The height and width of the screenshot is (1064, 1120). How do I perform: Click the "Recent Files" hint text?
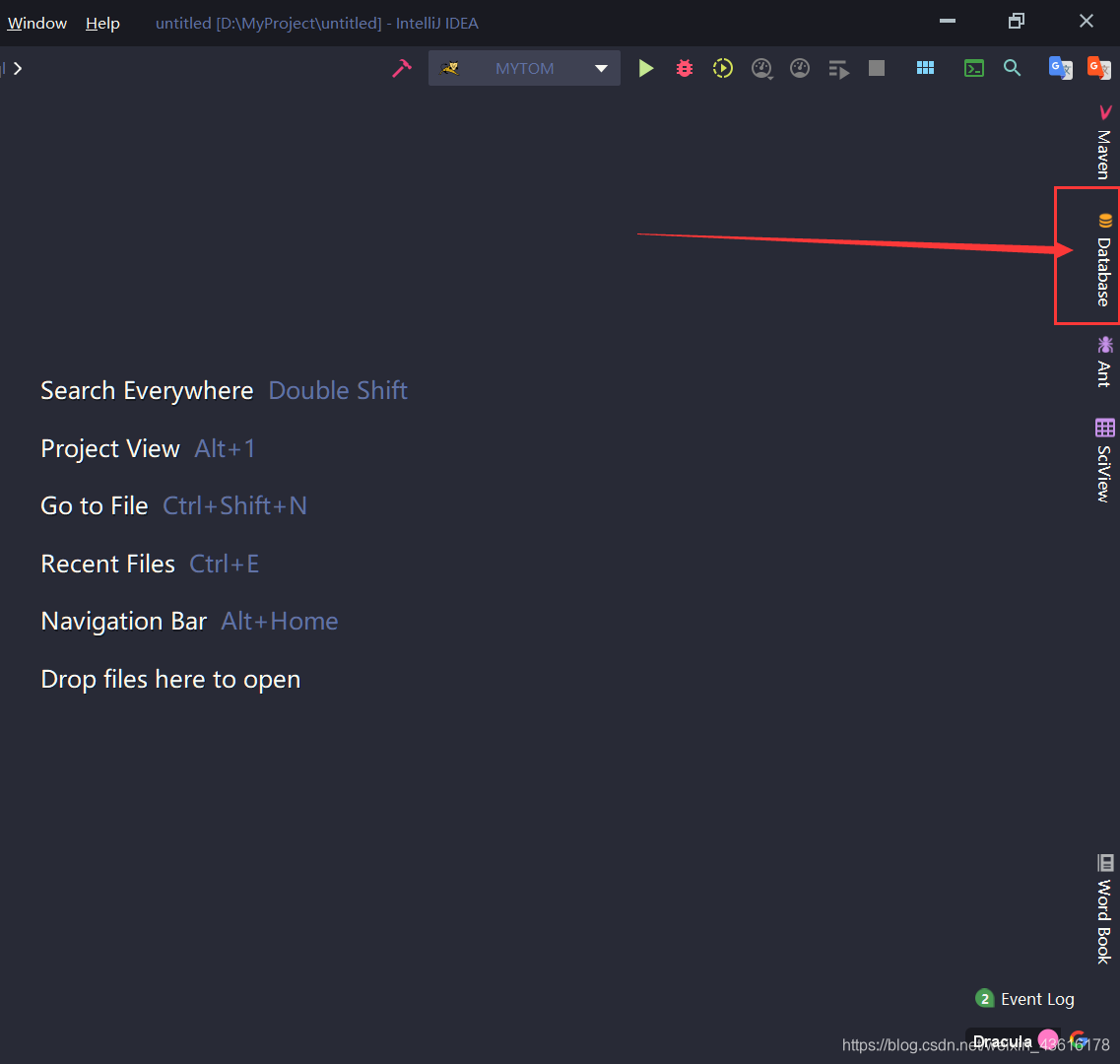point(107,564)
